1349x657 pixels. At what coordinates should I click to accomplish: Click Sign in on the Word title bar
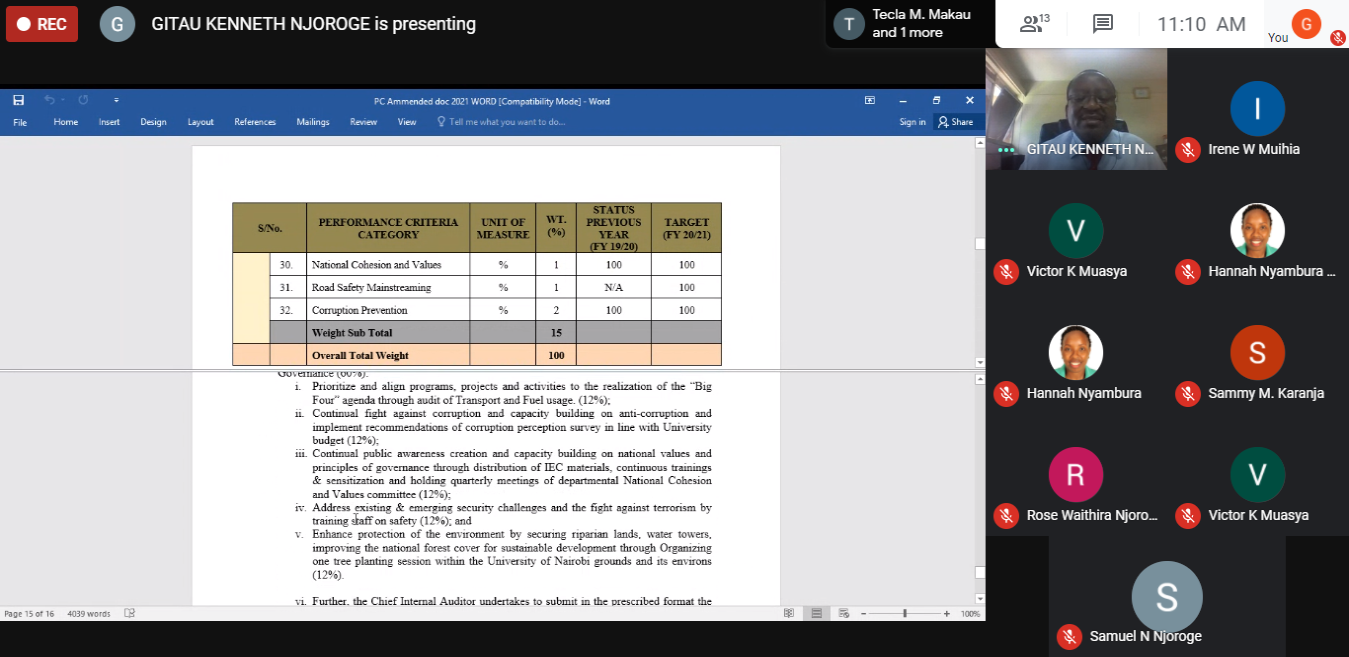(x=912, y=122)
